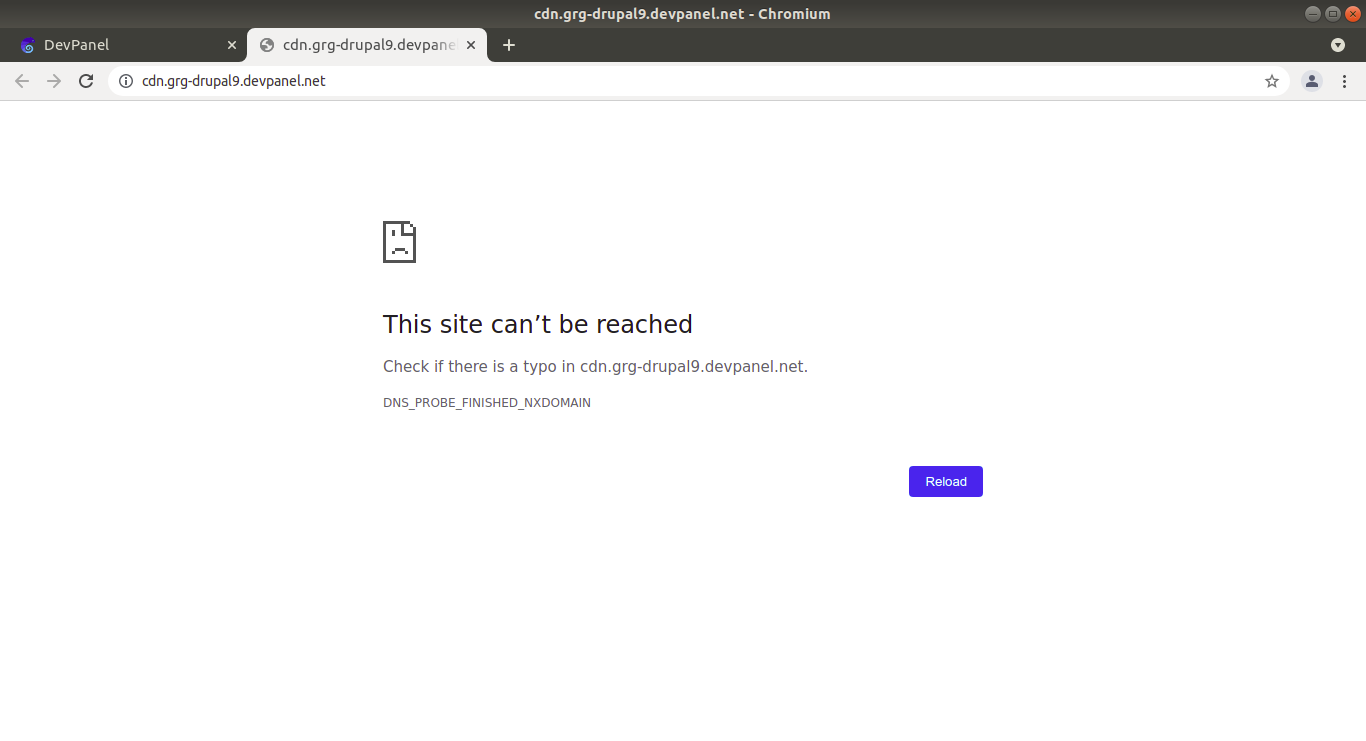Click inside the address bar
The width and height of the screenshot is (1366, 741).
(400, 81)
